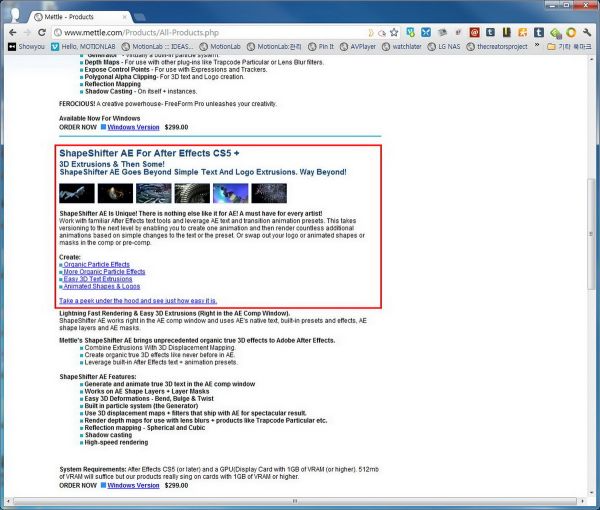Open the LG NAS bookmark
Viewport: 600px width, 510px height.
point(444,47)
